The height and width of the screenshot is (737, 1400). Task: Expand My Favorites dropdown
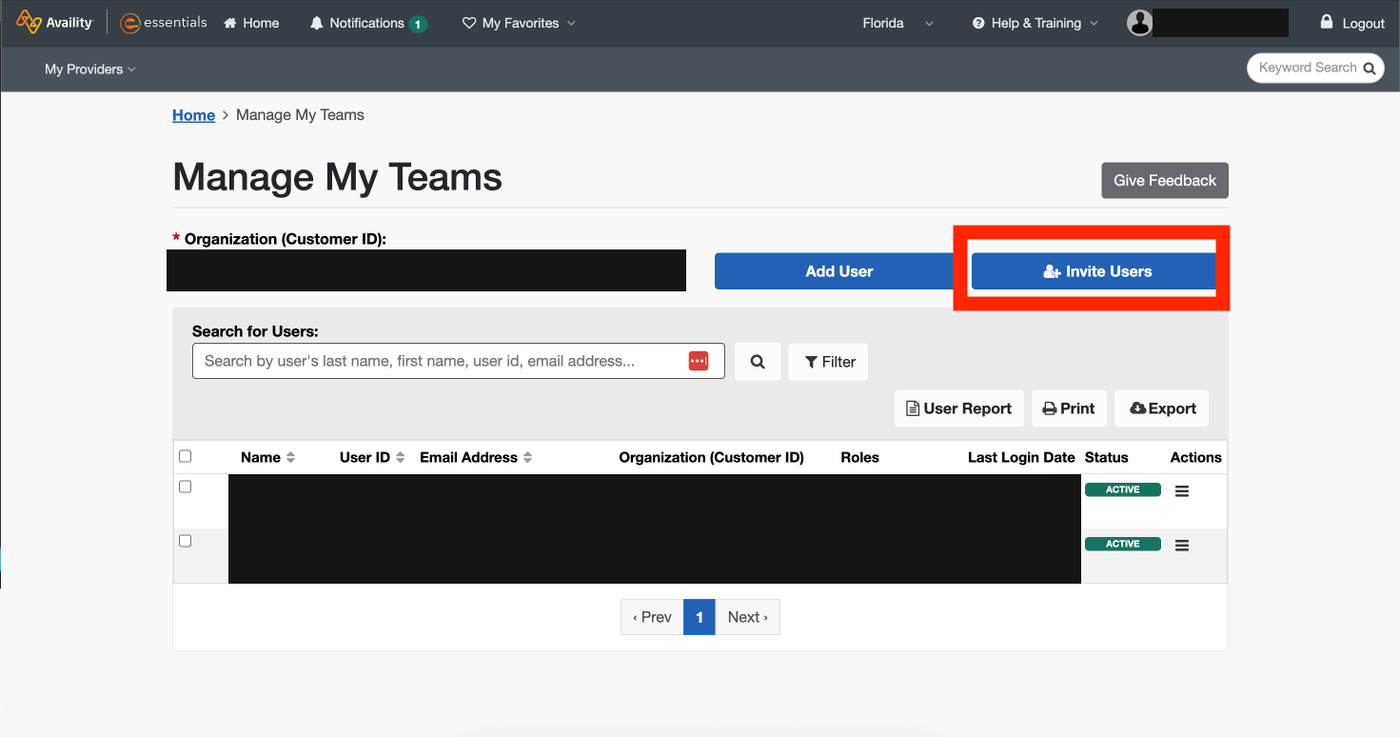[519, 23]
